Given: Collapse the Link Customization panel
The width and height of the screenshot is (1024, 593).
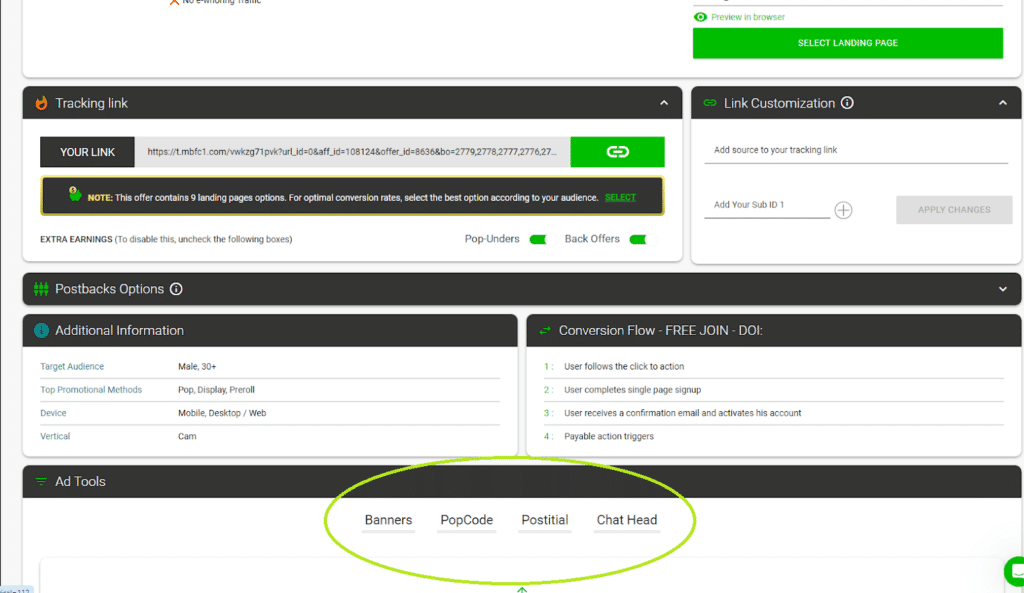Looking at the screenshot, I should [x=1003, y=103].
